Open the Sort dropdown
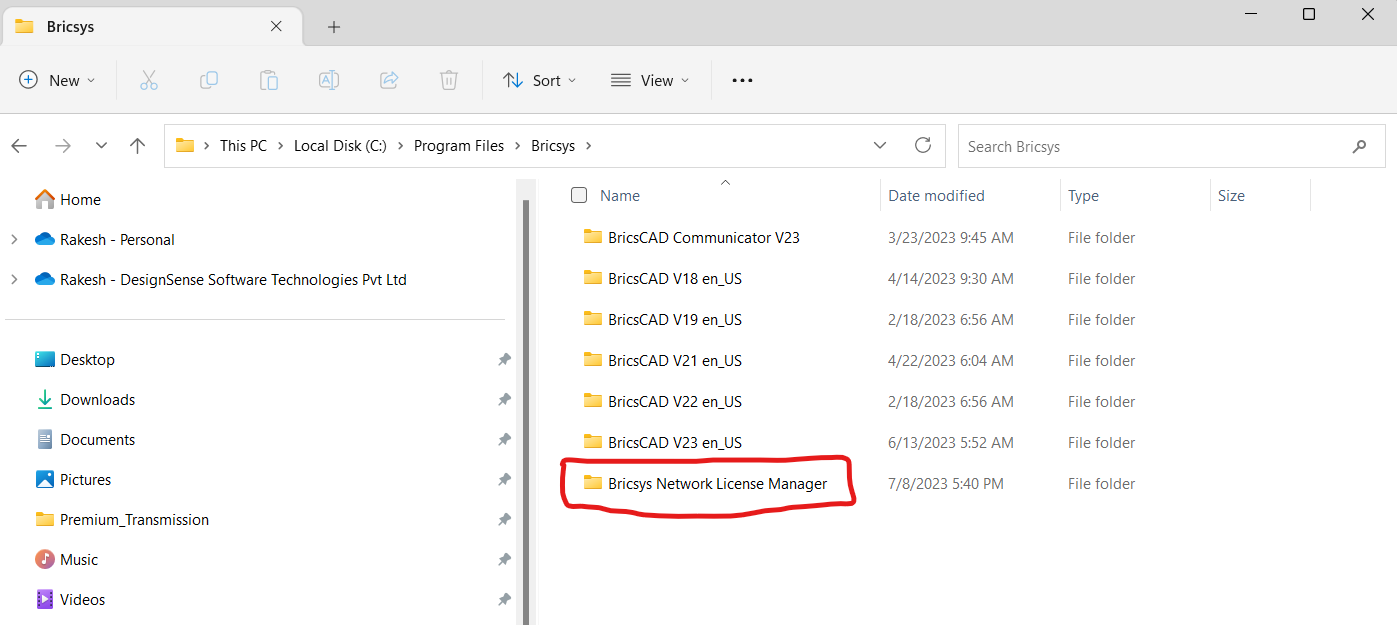This screenshot has height=625, width=1397. click(539, 80)
